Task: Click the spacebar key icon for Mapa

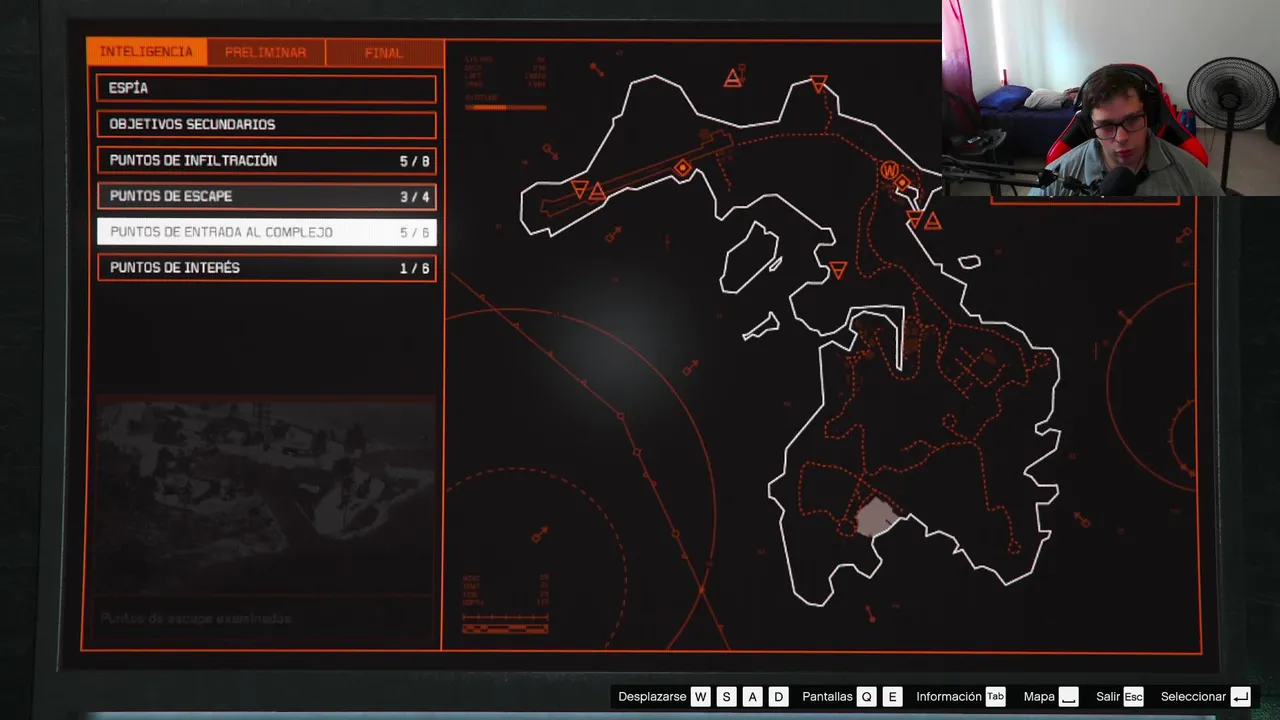Action: tap(1069, 697)
